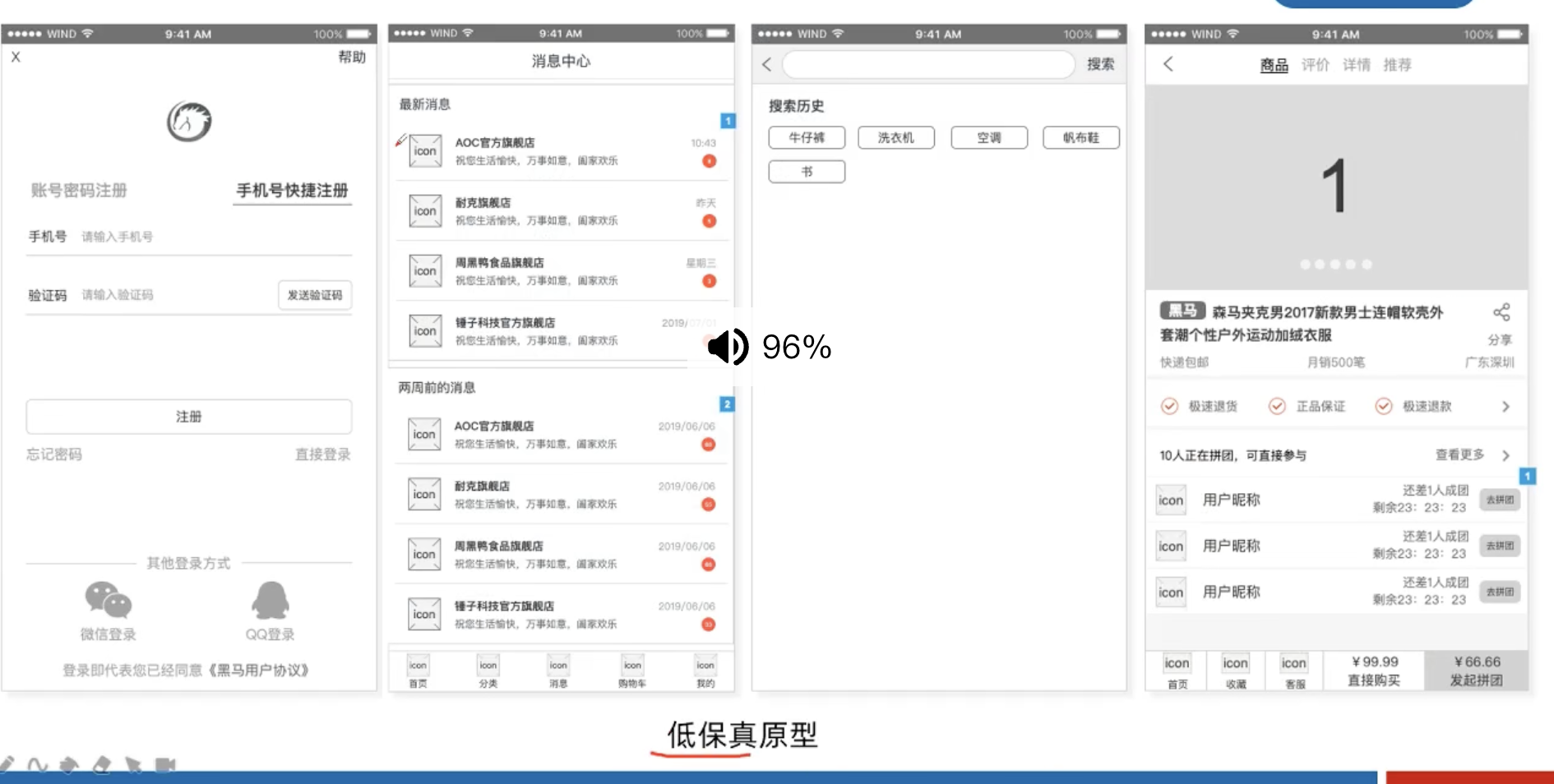1554x784 pixels.
Task: Click ￥66.66 发起拼团
Action: 1477,671
